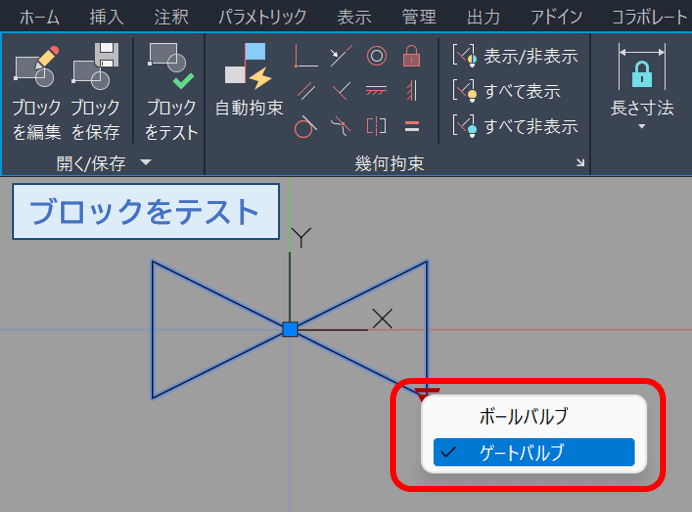The width and height of the screenshot is (692, 512).
Task: Click すべて表示 to show all constraints
Action: click(506, 91)
